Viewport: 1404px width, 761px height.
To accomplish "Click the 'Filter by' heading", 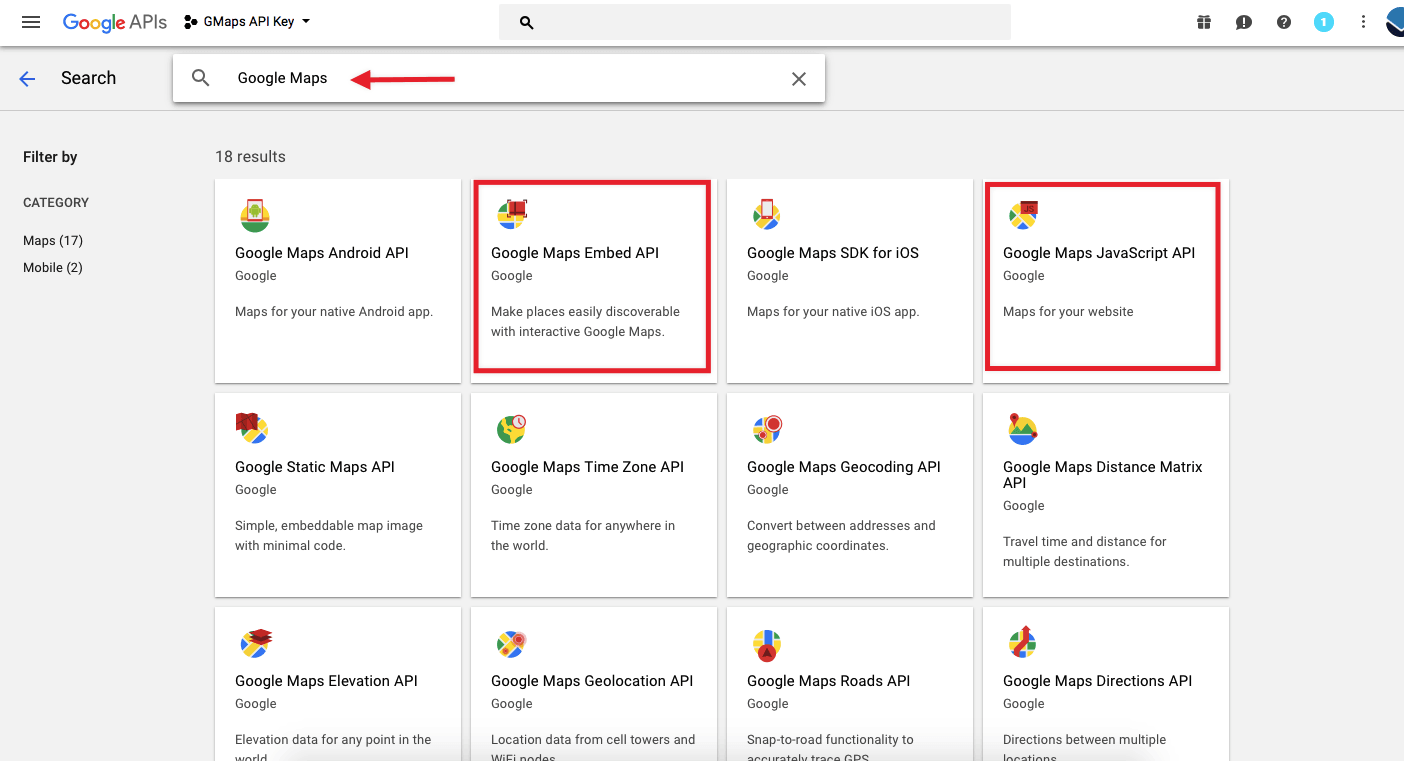I will click(x=50, y=157).
